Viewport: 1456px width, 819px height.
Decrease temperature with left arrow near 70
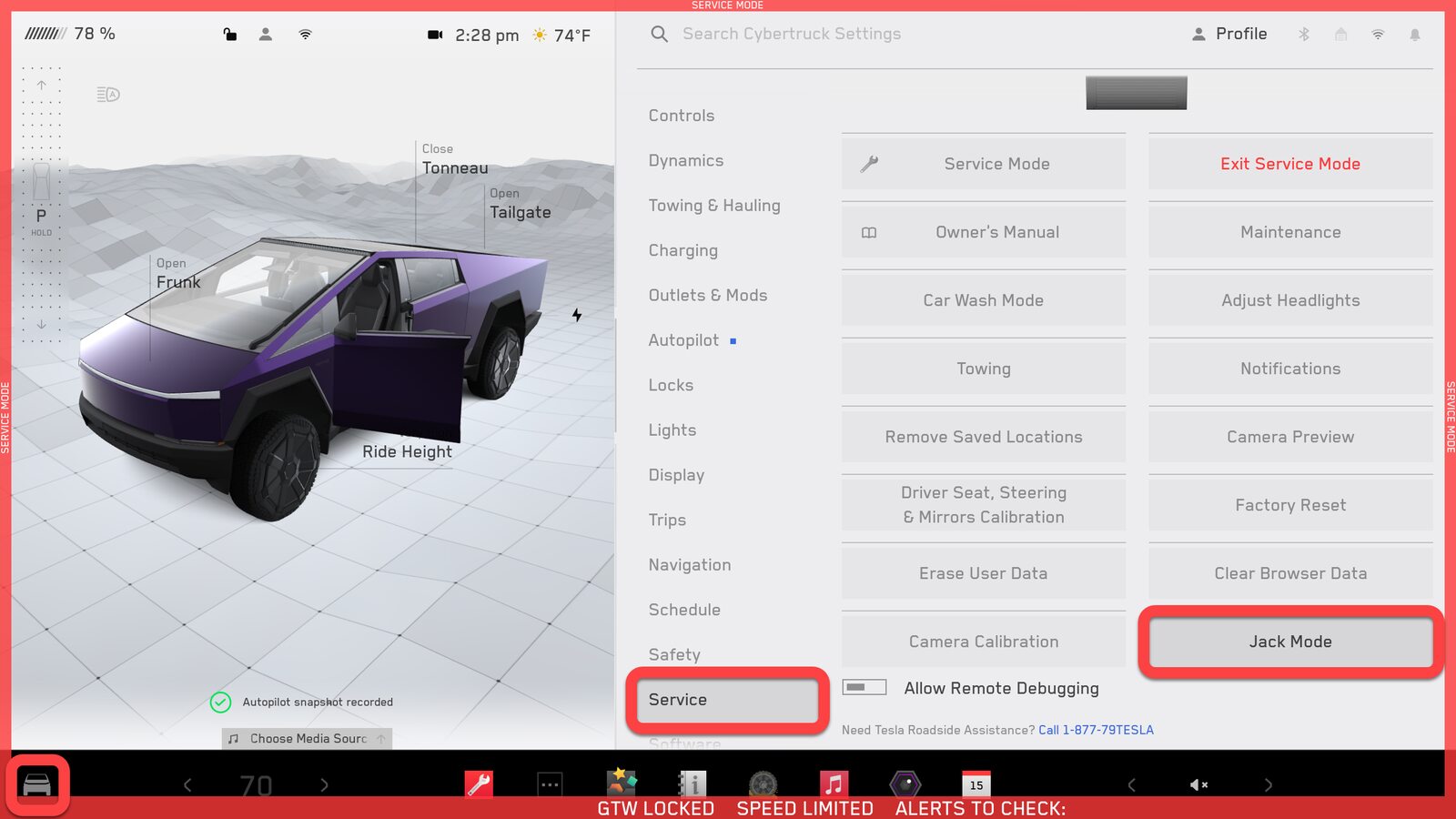tap(187, 784)
